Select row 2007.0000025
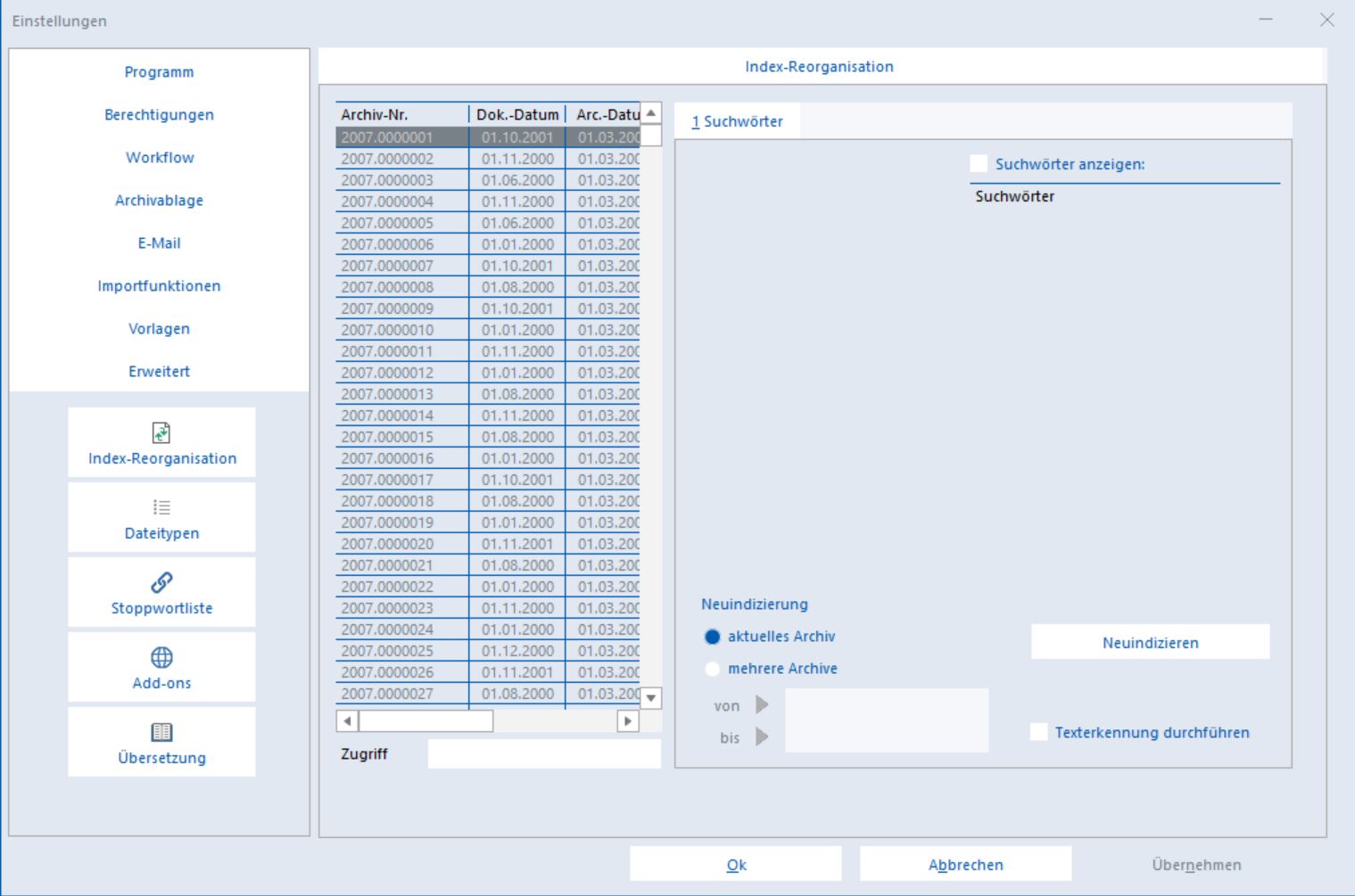Image resolution: width=1355 pixels, height=896 pixels. click(x=488, y=651)
